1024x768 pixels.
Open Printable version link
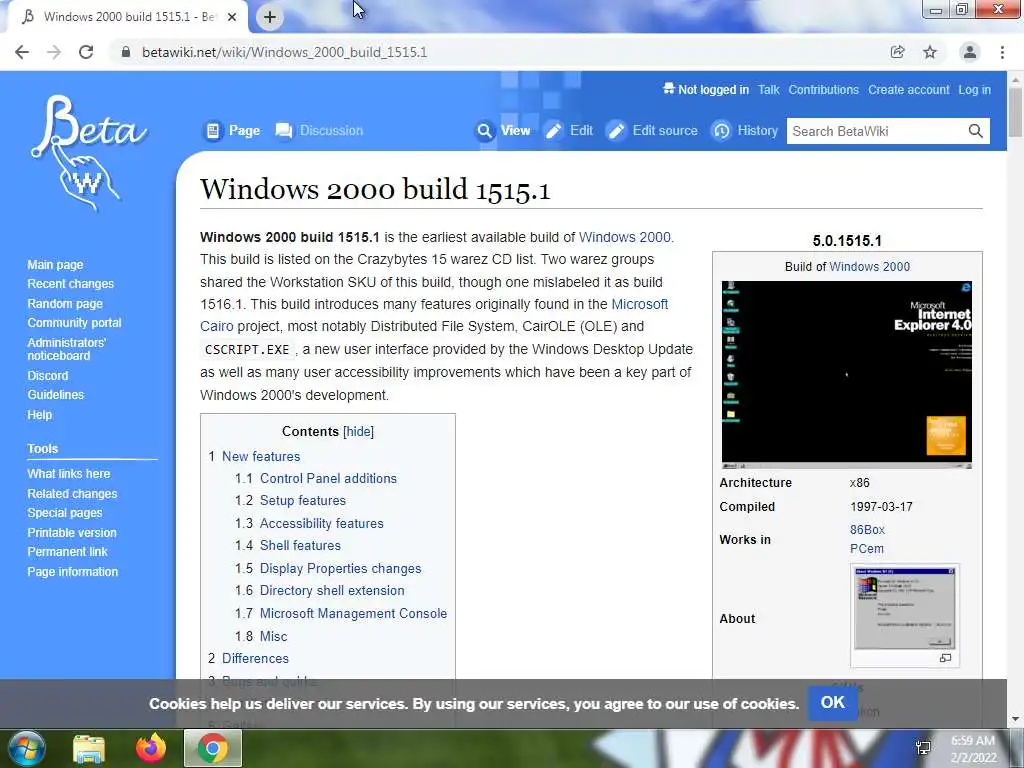pyautogui.click(x=72, y=533)
